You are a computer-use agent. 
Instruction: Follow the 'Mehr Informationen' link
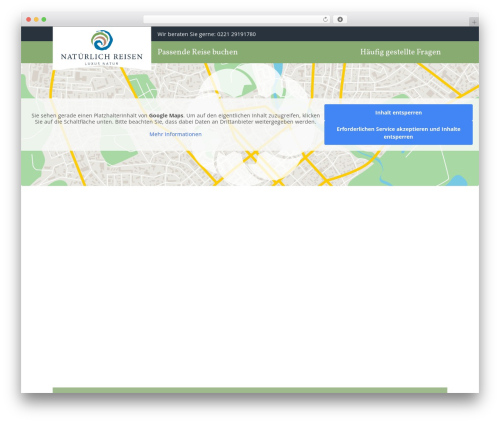(x=175, y=134)
